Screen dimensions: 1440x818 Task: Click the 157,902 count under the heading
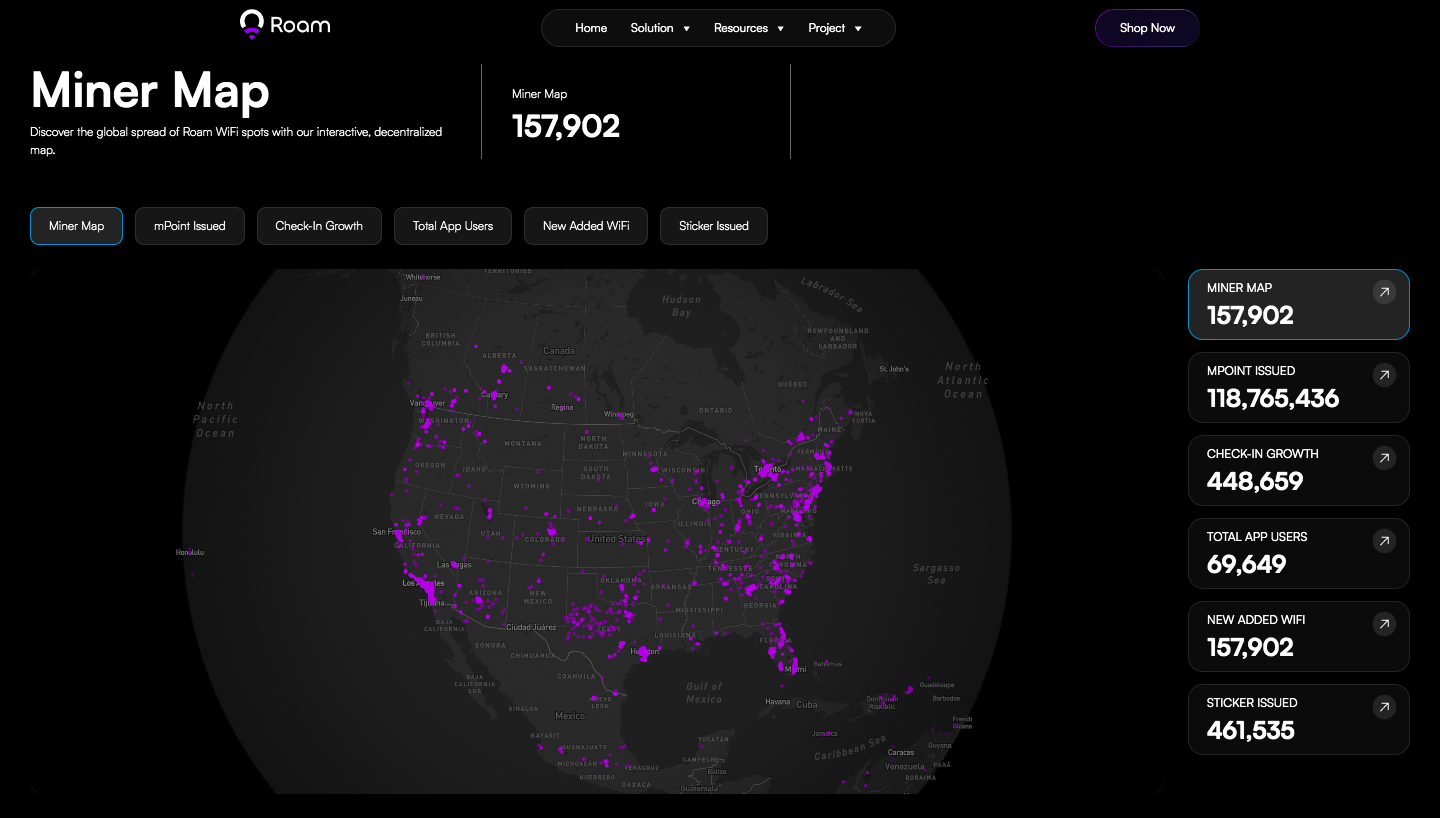point(566,126)
